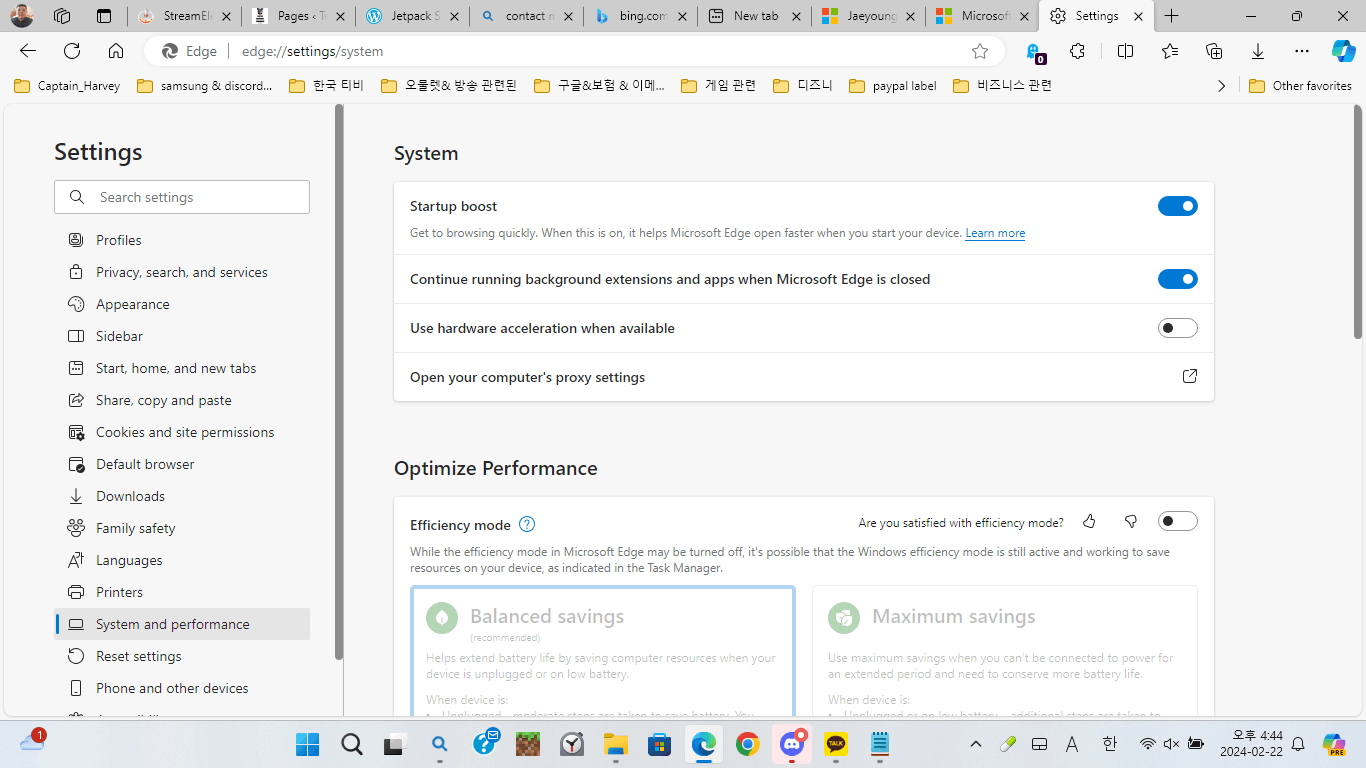Open Cookies and site permissions
This screenshot has width=1366, height=768.
click(182, 432)
